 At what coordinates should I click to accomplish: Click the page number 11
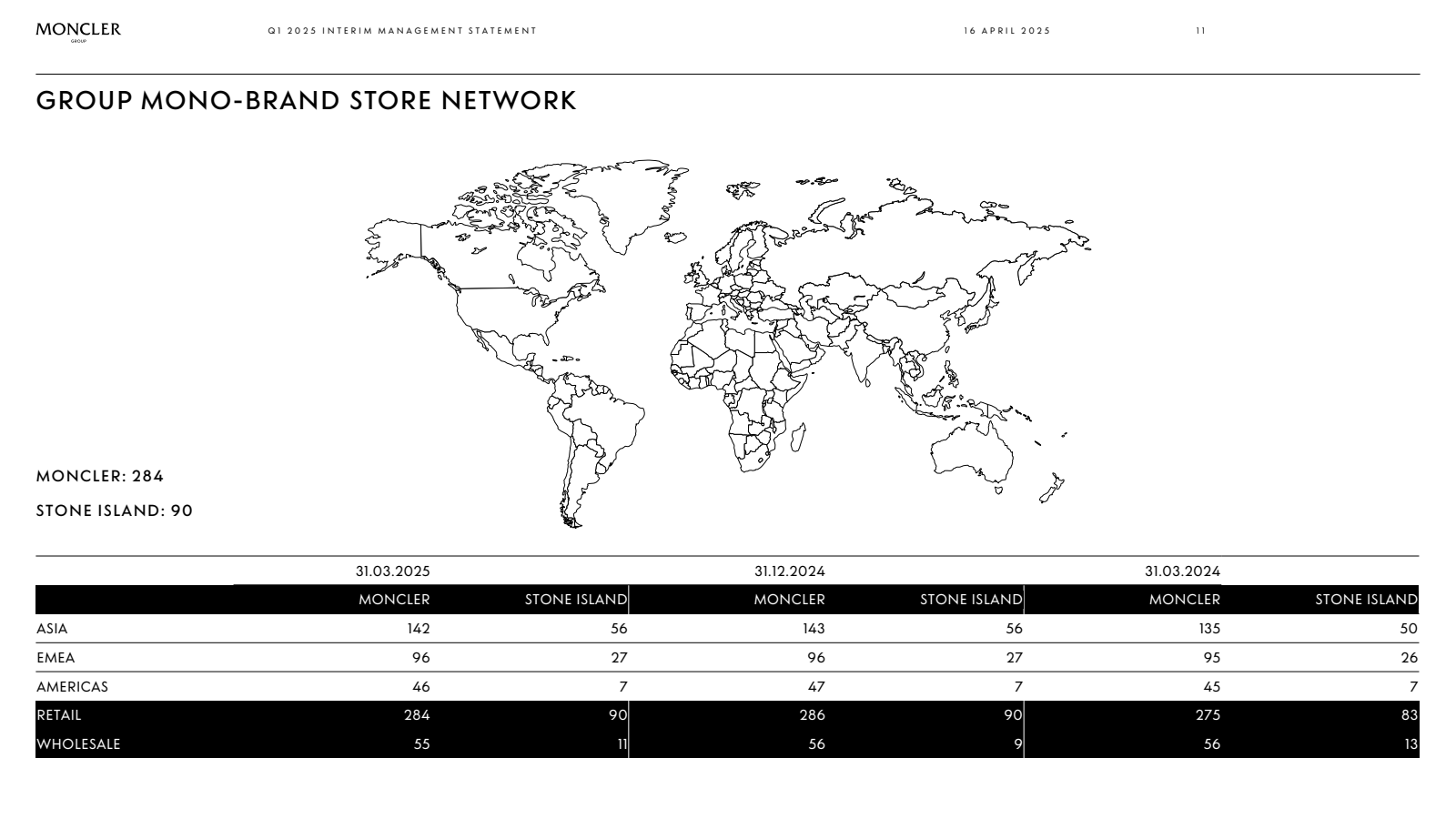pyautogui.click(x=1201, y=31)
